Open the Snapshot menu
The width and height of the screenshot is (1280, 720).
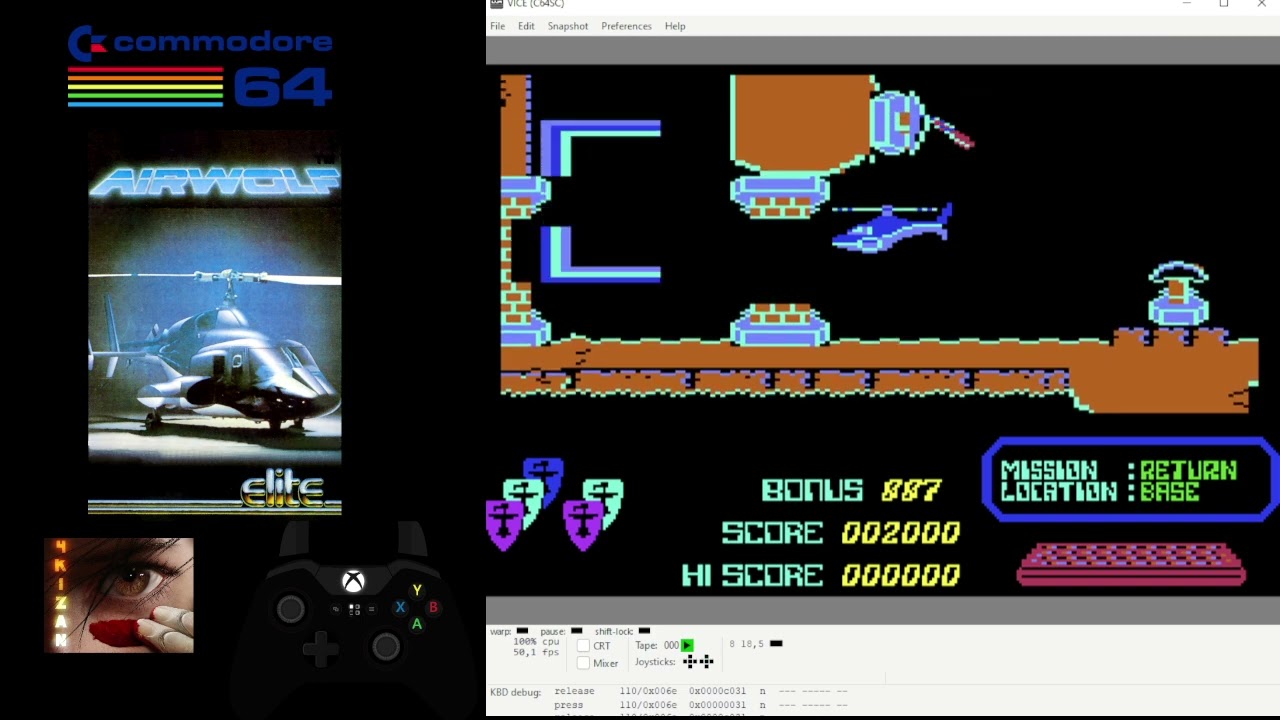point(568,26)
